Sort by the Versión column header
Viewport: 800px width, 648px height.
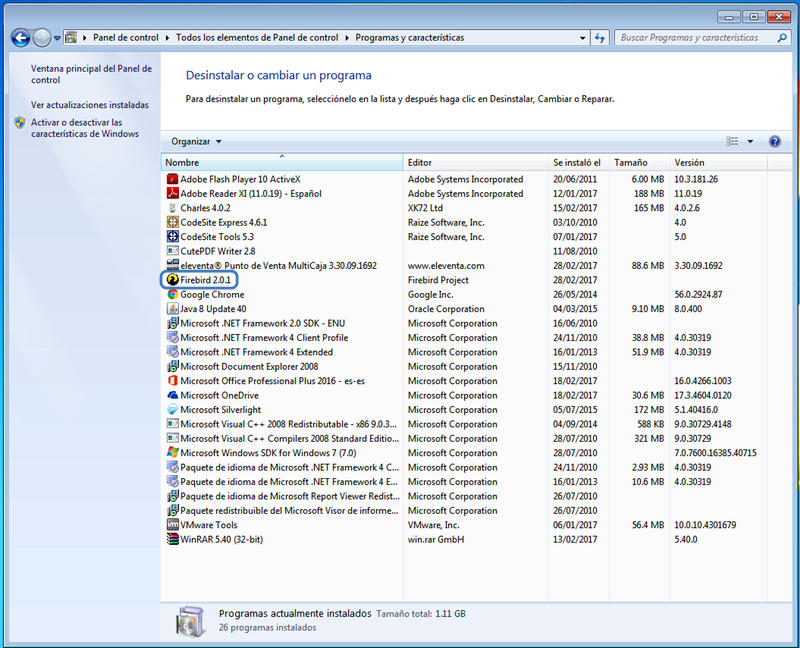click(x=718, y=162)
